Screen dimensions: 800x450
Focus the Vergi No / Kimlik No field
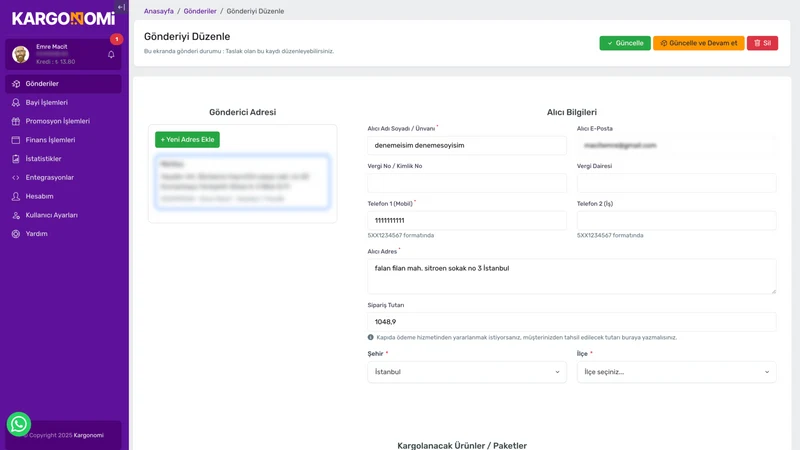467,183
